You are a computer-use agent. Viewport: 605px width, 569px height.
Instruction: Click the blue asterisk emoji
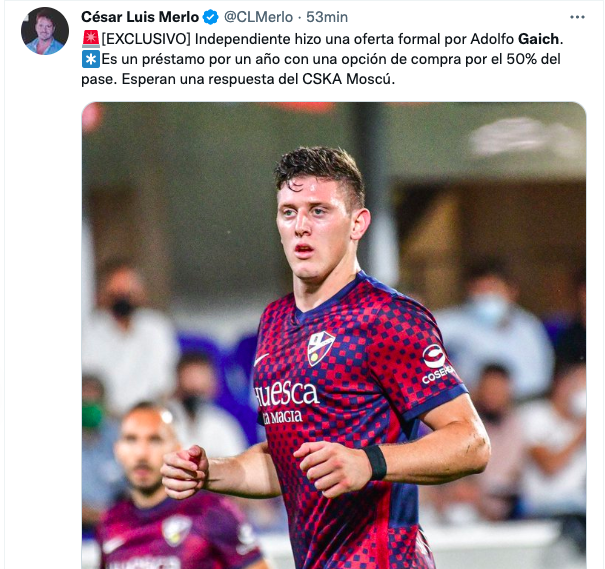[91, 59]
